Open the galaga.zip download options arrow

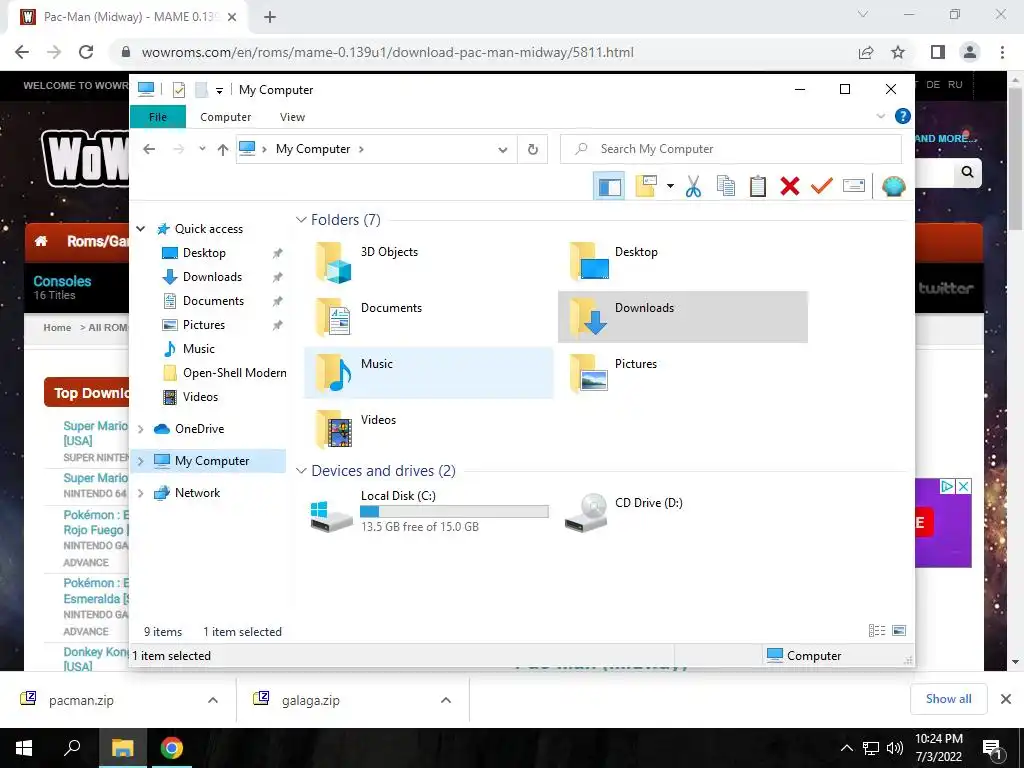(x=445, y=700)
